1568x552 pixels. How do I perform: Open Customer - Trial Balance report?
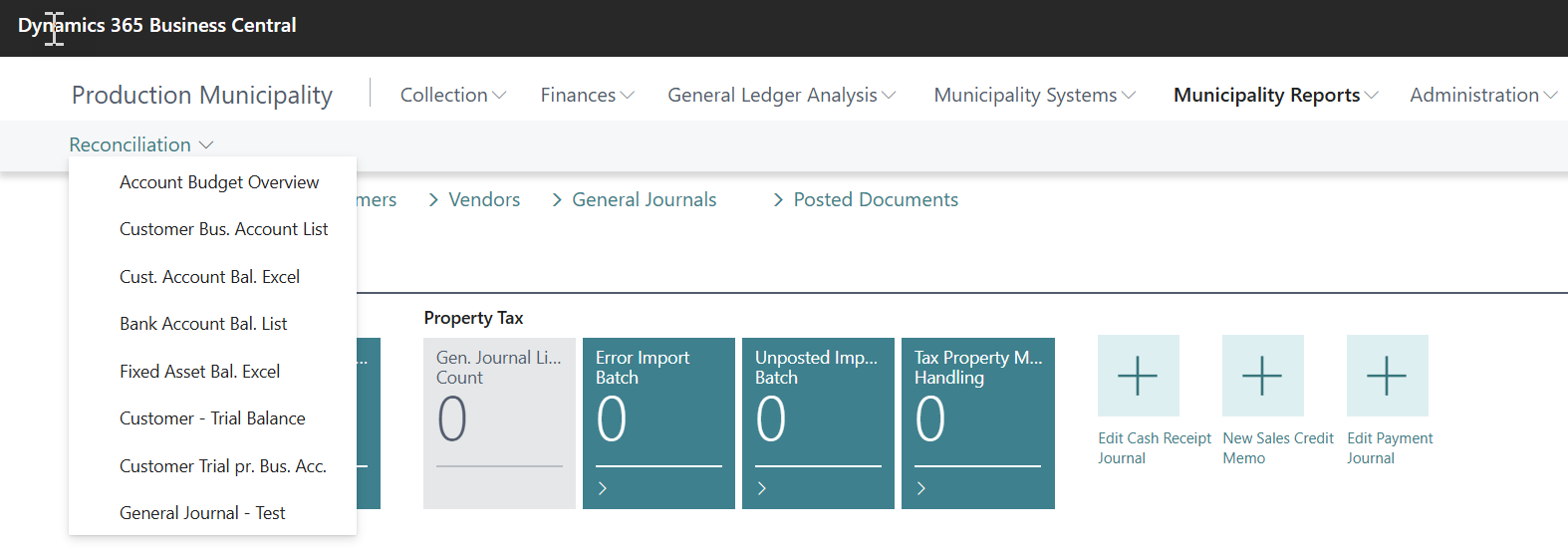coord(212,418)
